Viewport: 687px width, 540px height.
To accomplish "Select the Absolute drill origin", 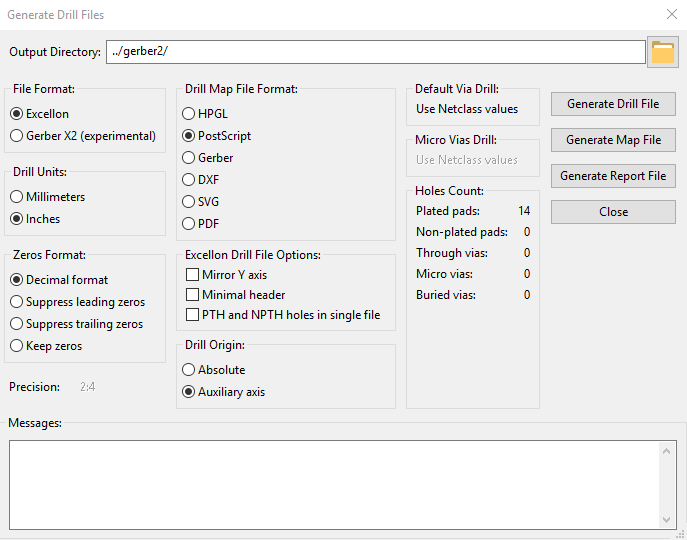I will pos(189,370).
